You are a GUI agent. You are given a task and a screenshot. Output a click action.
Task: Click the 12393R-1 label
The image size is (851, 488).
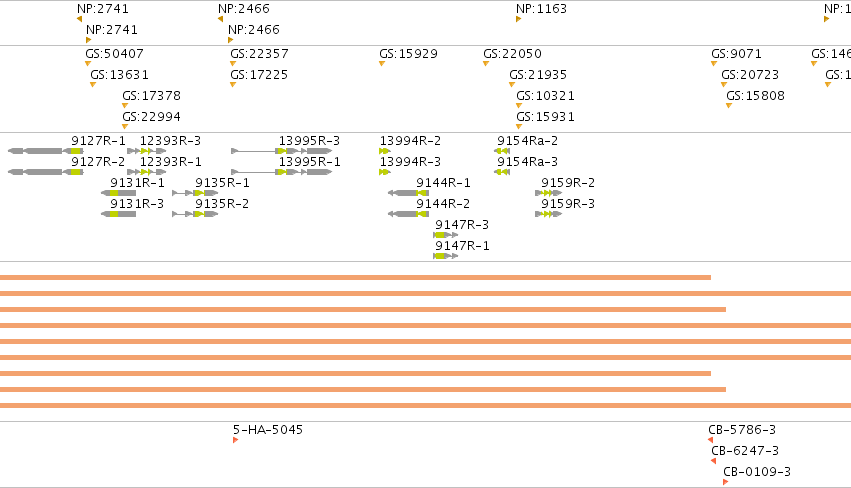[170, 162]
